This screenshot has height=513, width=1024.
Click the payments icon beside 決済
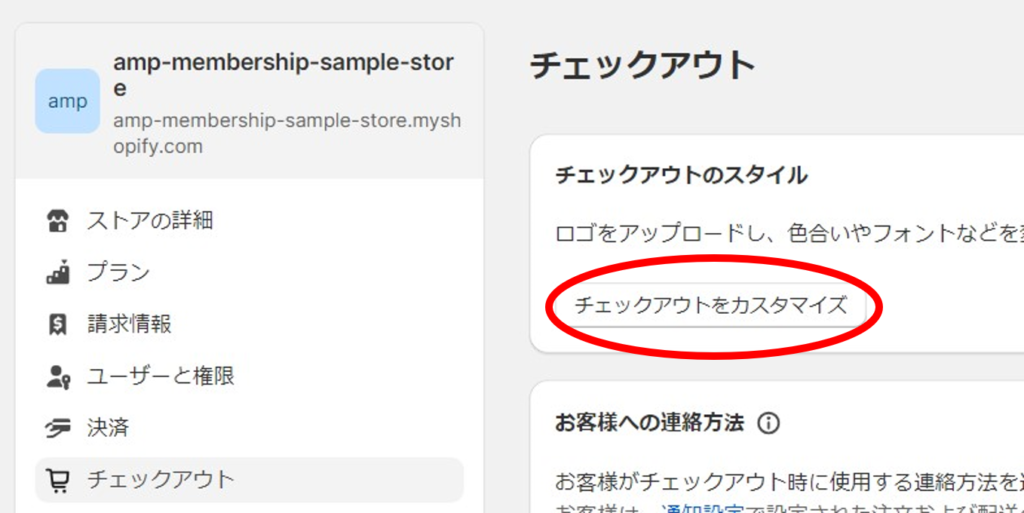(x=58, y=429)
